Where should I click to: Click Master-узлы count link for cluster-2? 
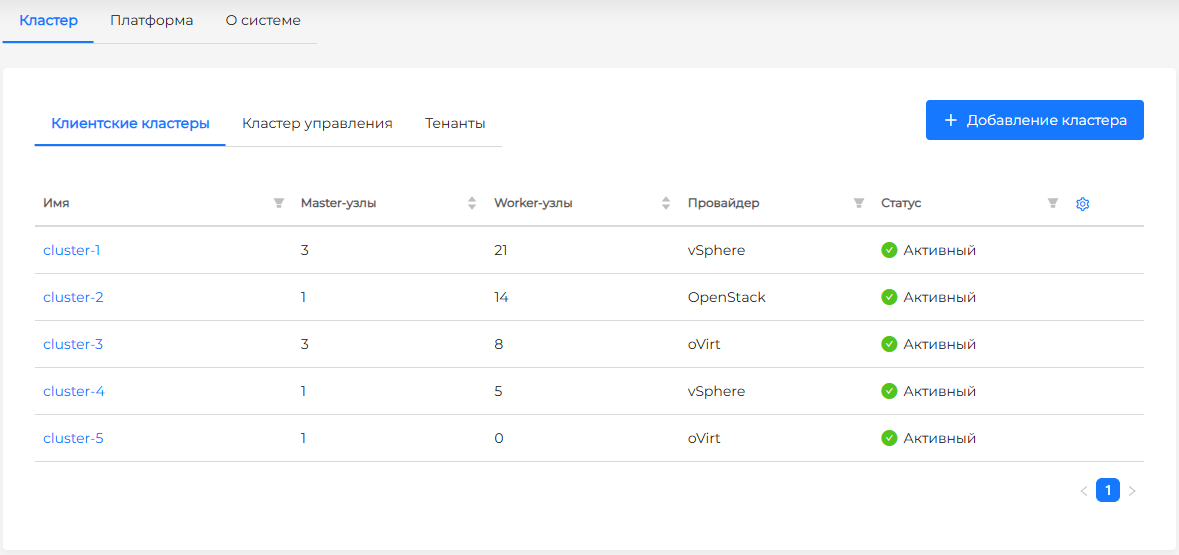303,297
